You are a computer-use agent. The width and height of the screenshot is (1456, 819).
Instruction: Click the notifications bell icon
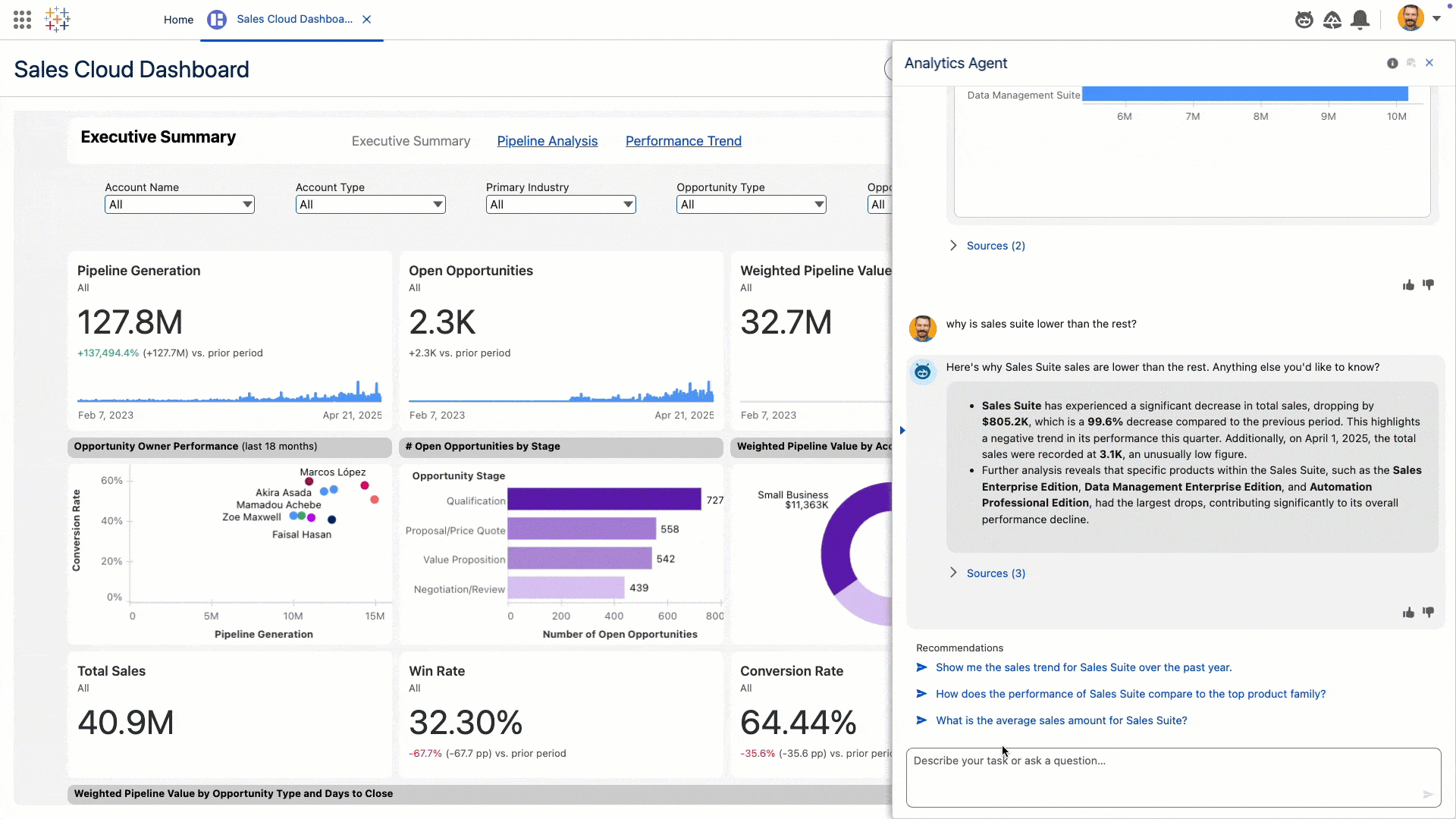click(1360, 20)
